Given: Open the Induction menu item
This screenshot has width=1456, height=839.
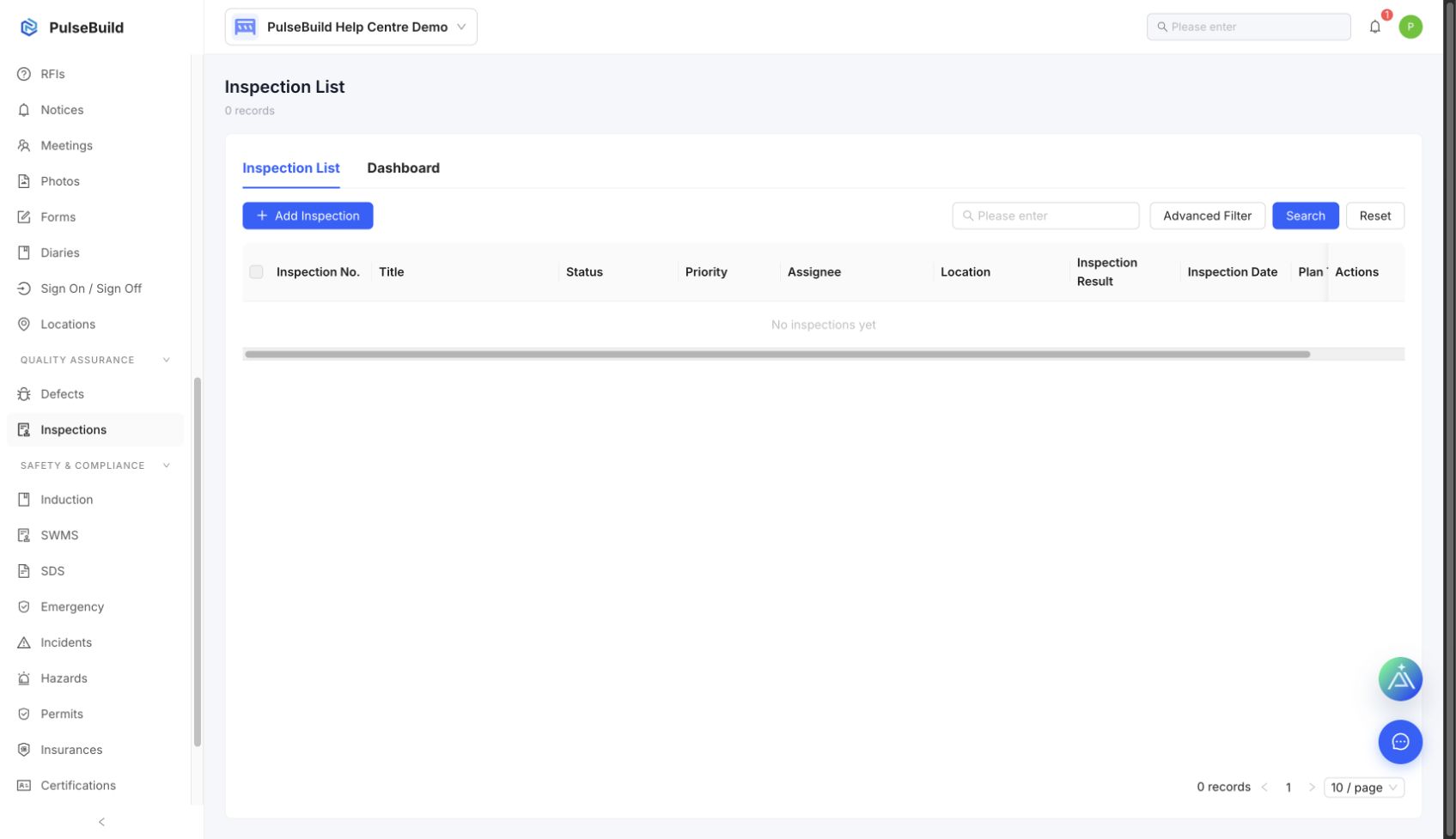Looking at the screenshot, I should pyautogui.click(x=95, y=500).
